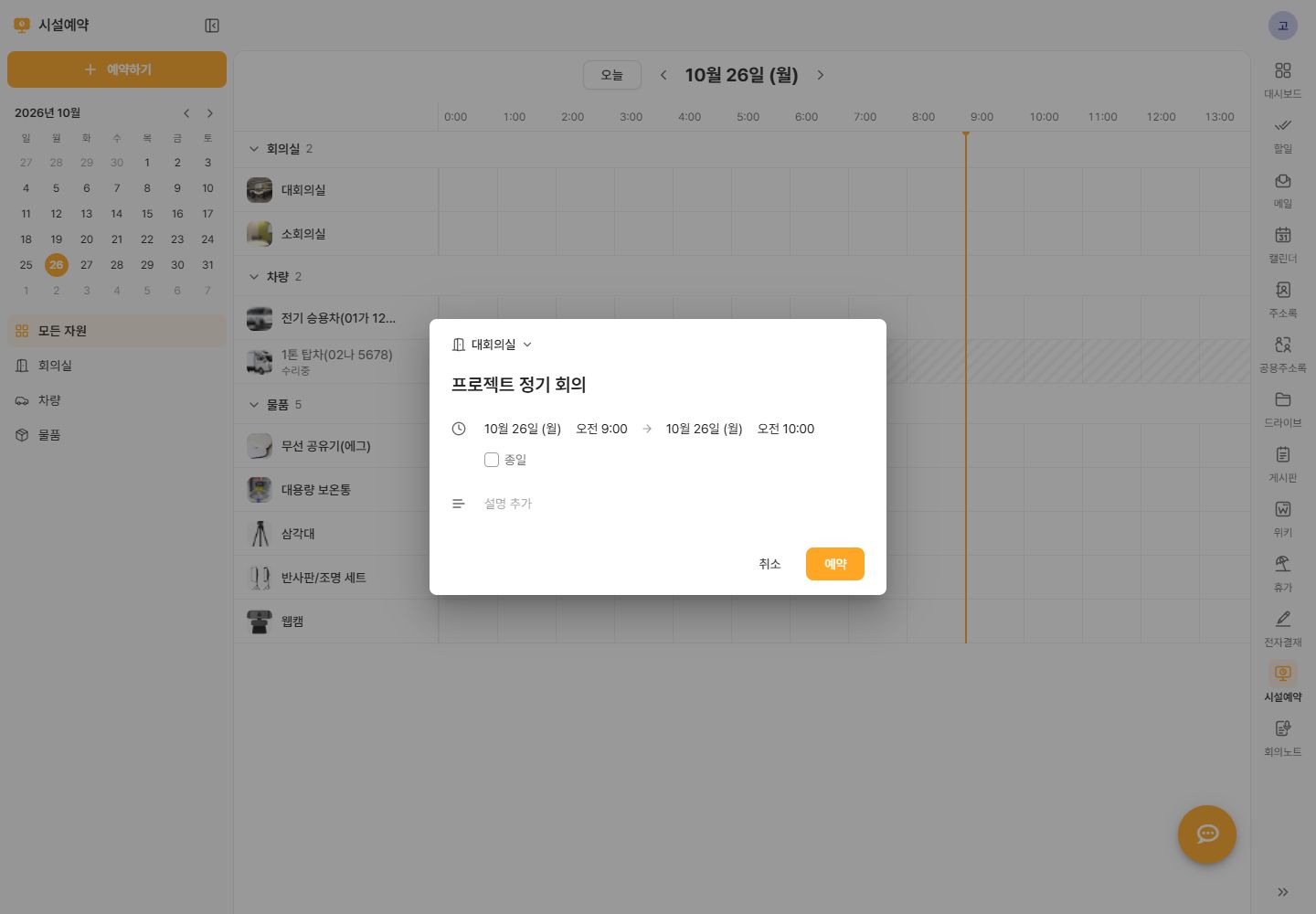Confirm with the 예약 button

point(835,564)
